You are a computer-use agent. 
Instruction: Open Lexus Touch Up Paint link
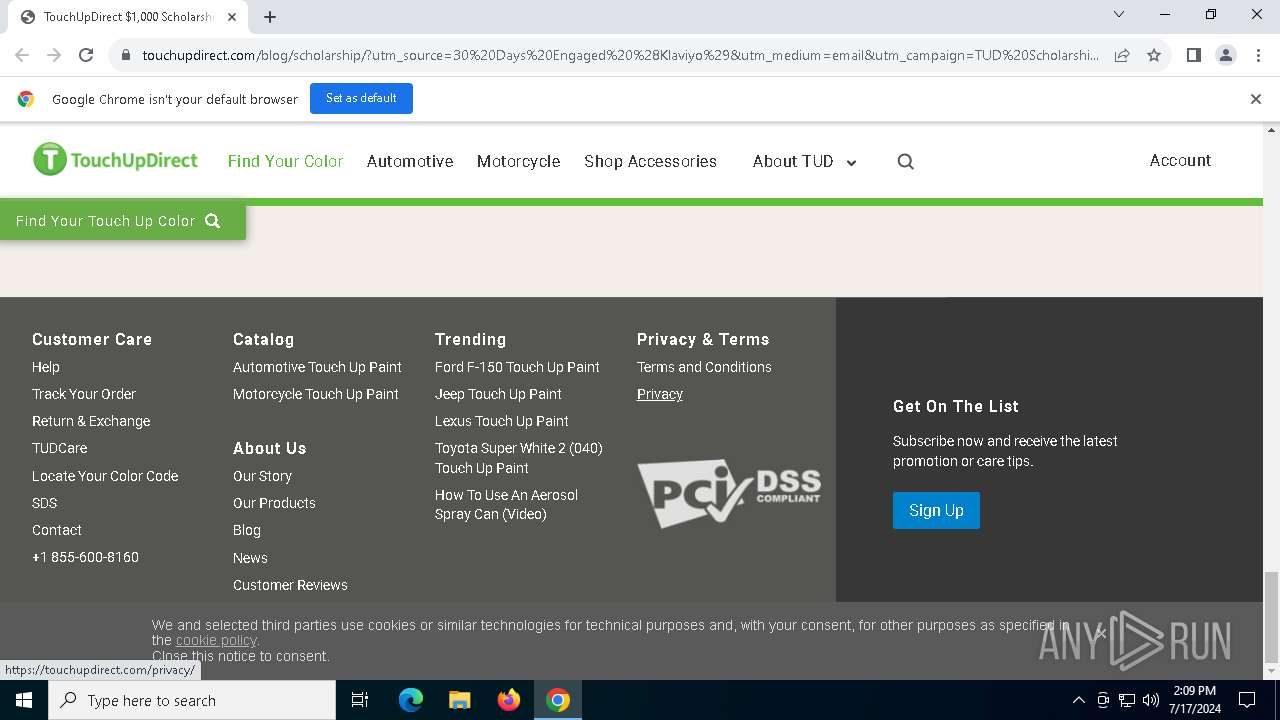click(502, 421)
